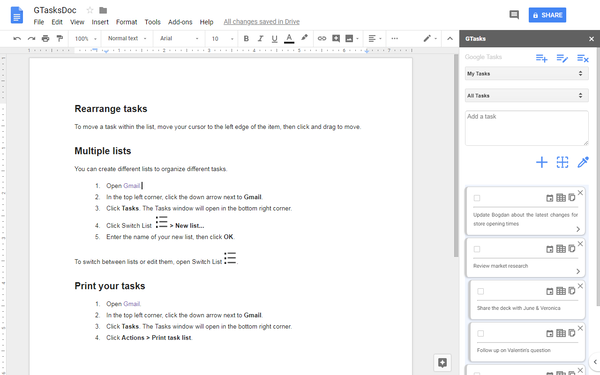Open comment history icon

click(514, 15)
